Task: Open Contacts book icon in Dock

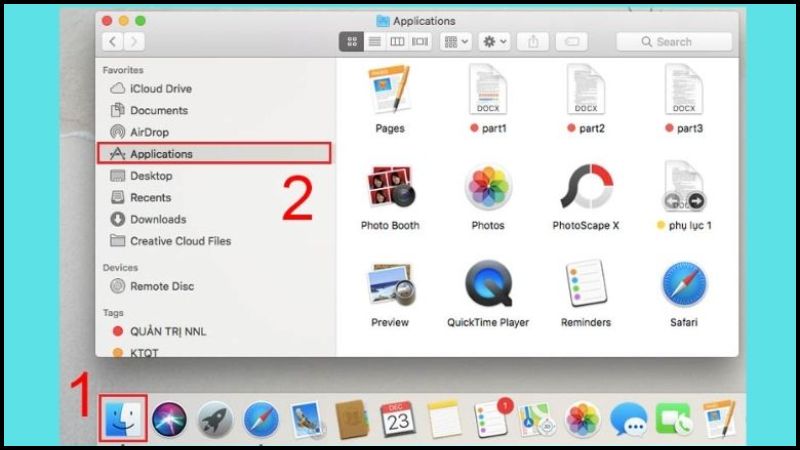Action: [x=352, y=420]
